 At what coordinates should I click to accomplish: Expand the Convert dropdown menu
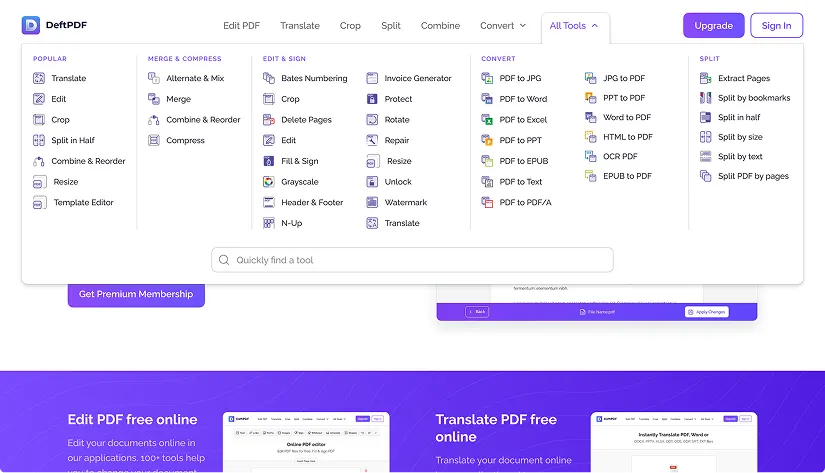point(503,25)
